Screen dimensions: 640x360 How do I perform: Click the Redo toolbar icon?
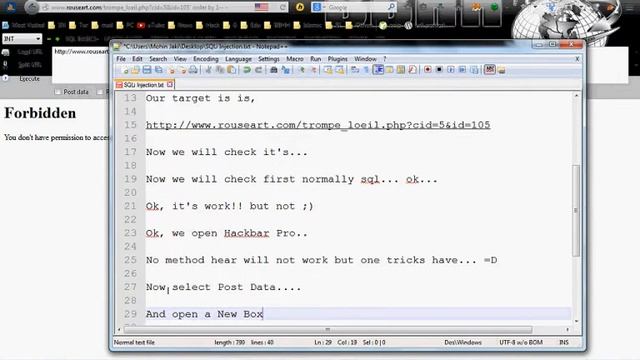pos(258,70)
